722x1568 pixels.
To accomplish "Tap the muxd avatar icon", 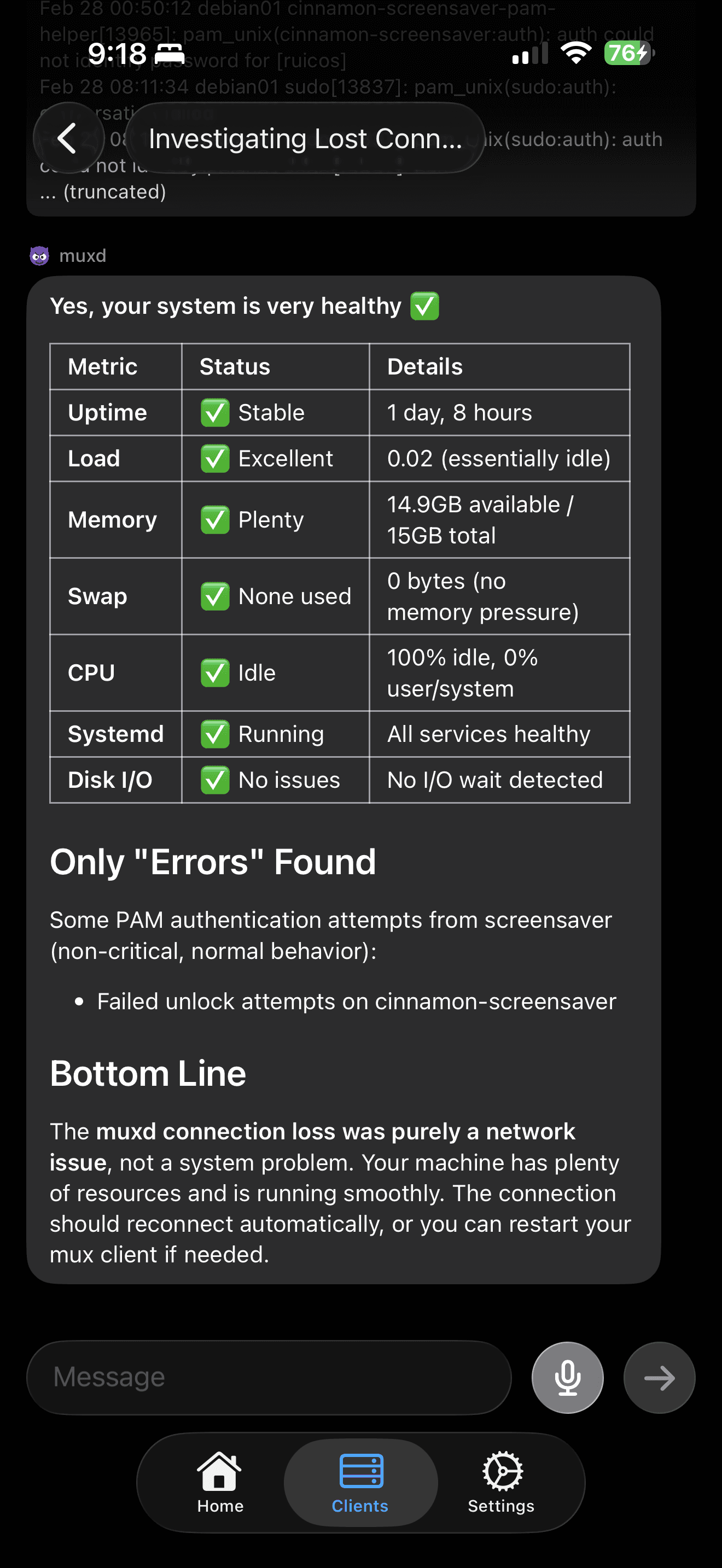I will pyautogui.click(x=39, y=256).
